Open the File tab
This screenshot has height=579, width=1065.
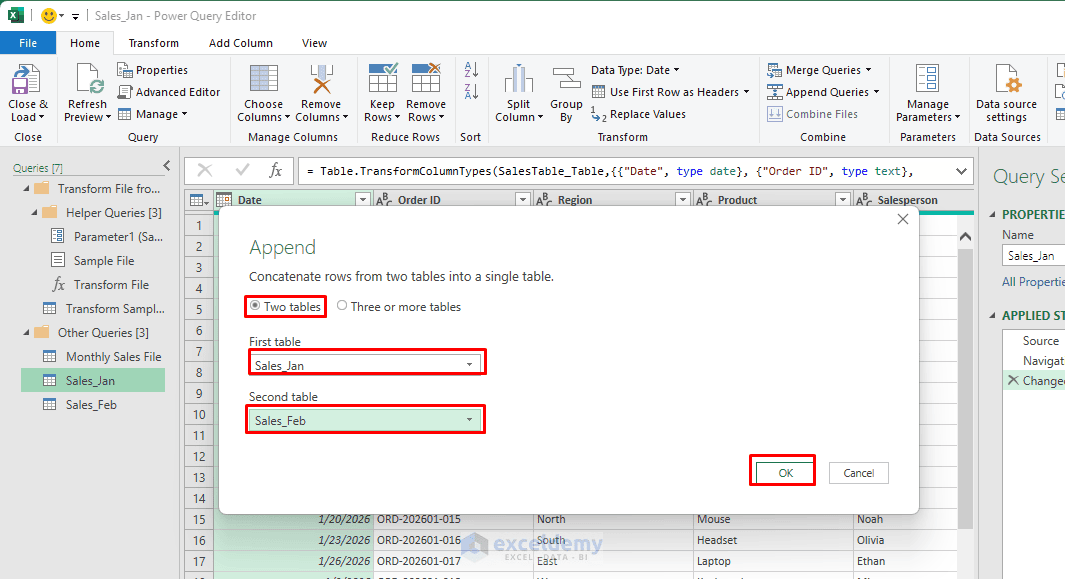point(28,43)
